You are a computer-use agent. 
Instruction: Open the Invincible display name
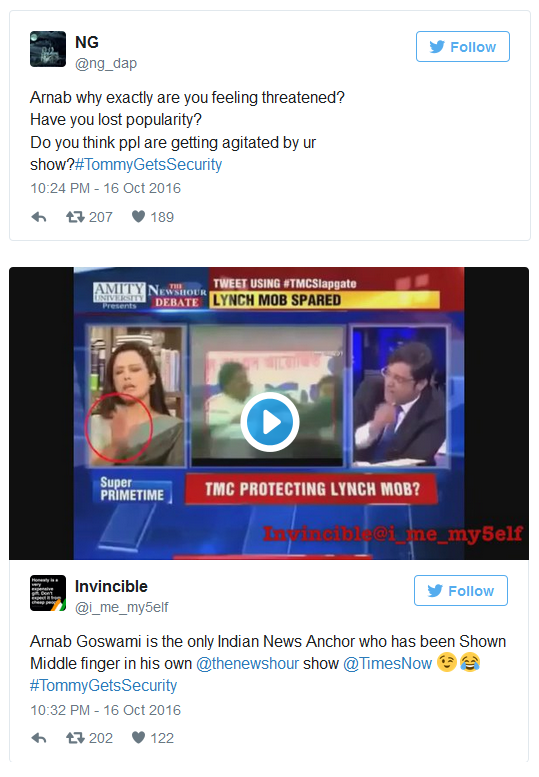pos(111,586)
